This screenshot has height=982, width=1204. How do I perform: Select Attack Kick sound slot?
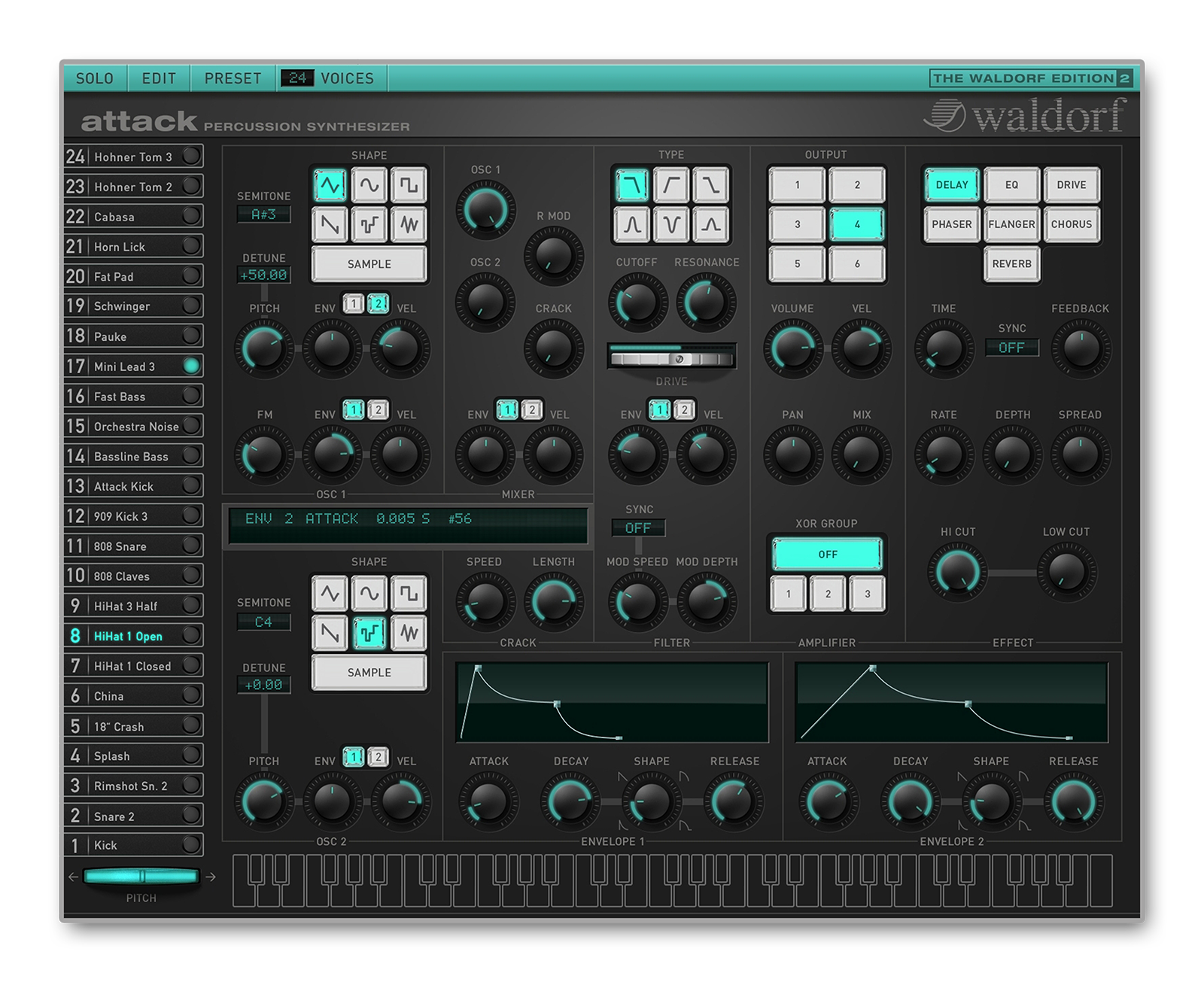pyautogui.click(x=134, y=486)
